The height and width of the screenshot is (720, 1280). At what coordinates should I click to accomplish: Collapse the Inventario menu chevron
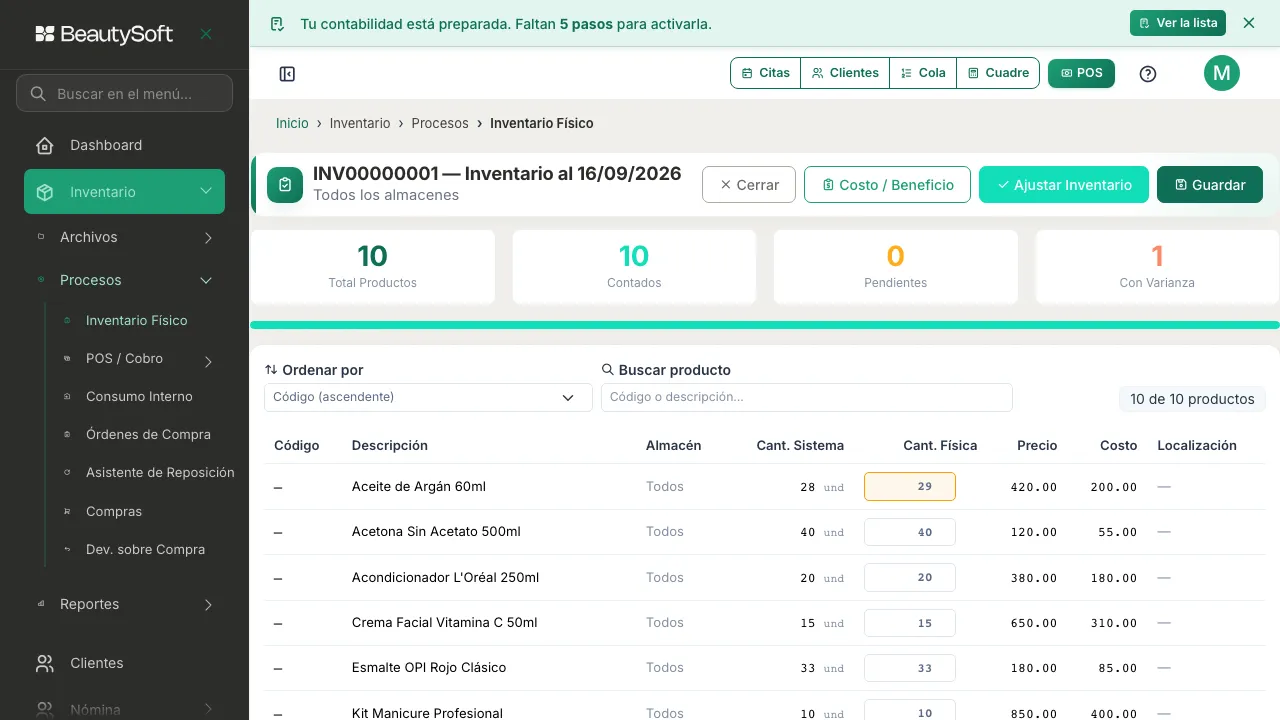coord(206,192)
